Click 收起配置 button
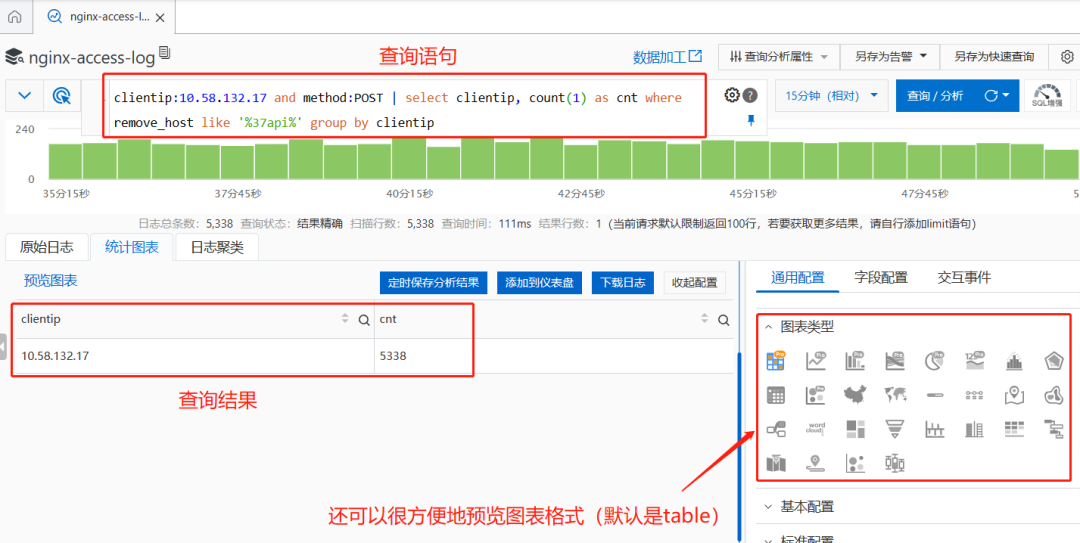Viewport: 1080px width, 543px height. coord(694,283)
